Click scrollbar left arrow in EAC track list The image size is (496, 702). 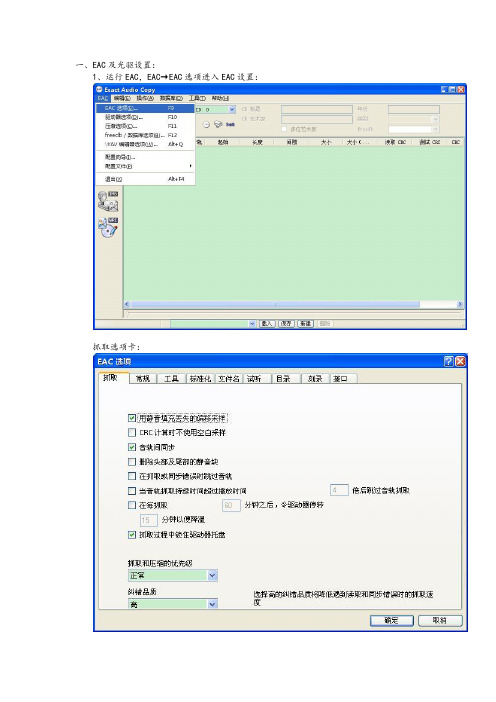127,304
